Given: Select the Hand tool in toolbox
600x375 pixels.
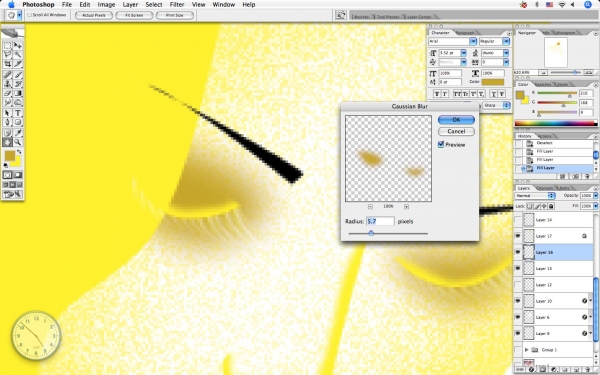Looking at the screenshot, I should (7, 142).
